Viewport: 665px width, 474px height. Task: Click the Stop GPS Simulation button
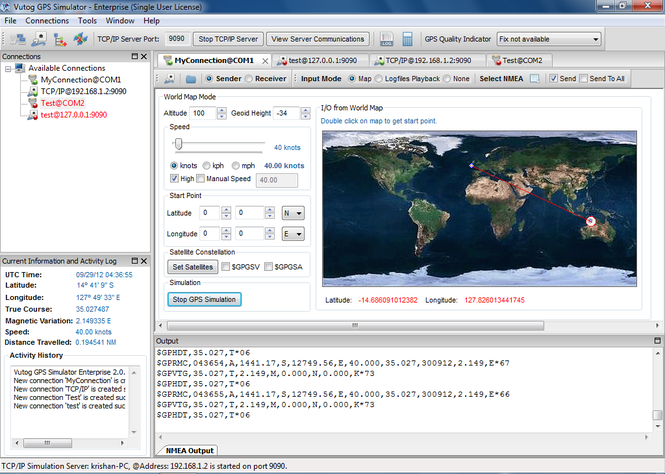pyautogui.click(x=204, y=299)
